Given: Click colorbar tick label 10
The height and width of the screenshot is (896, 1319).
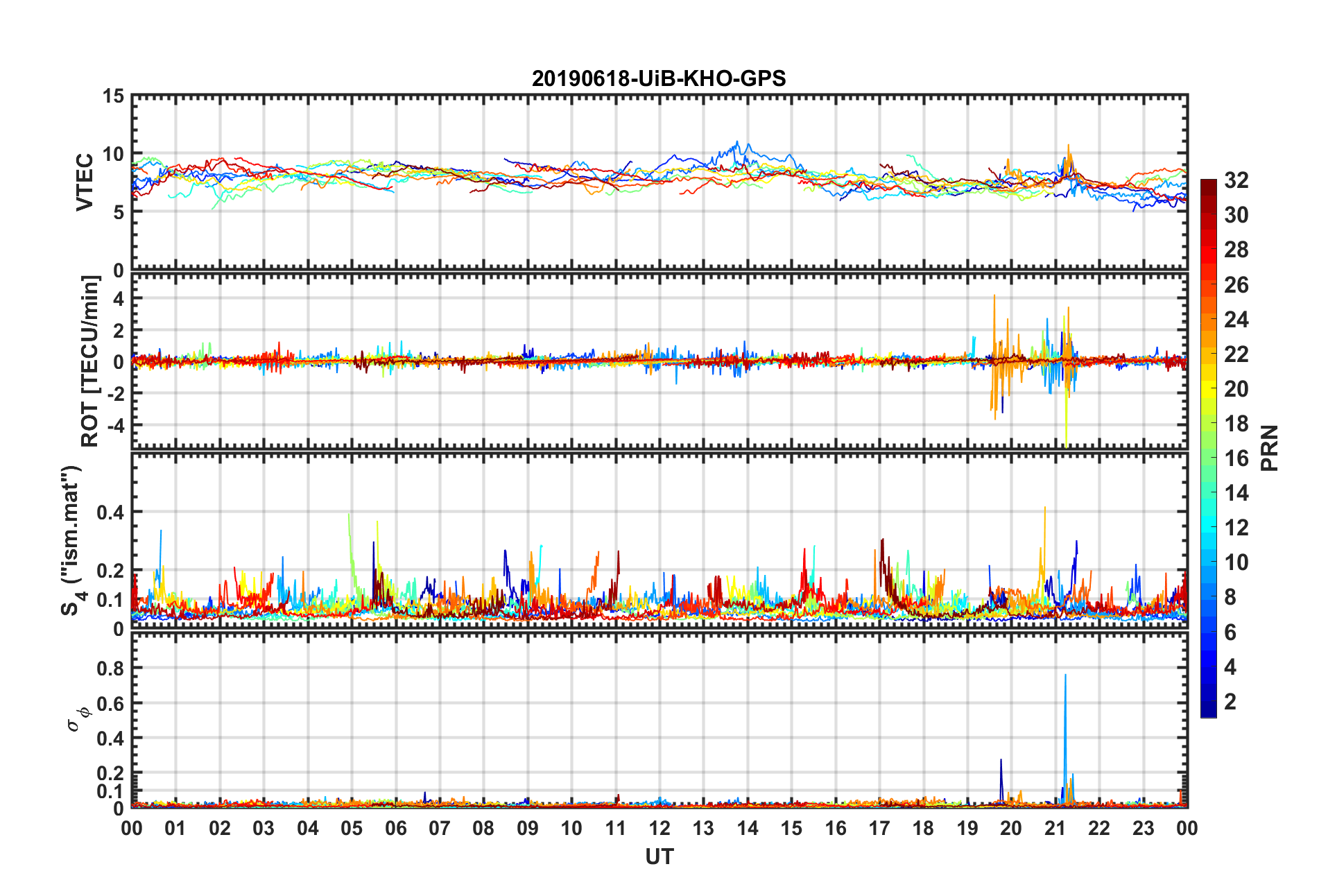Looking at the screenshot, I should click(x=1236, y=562).
